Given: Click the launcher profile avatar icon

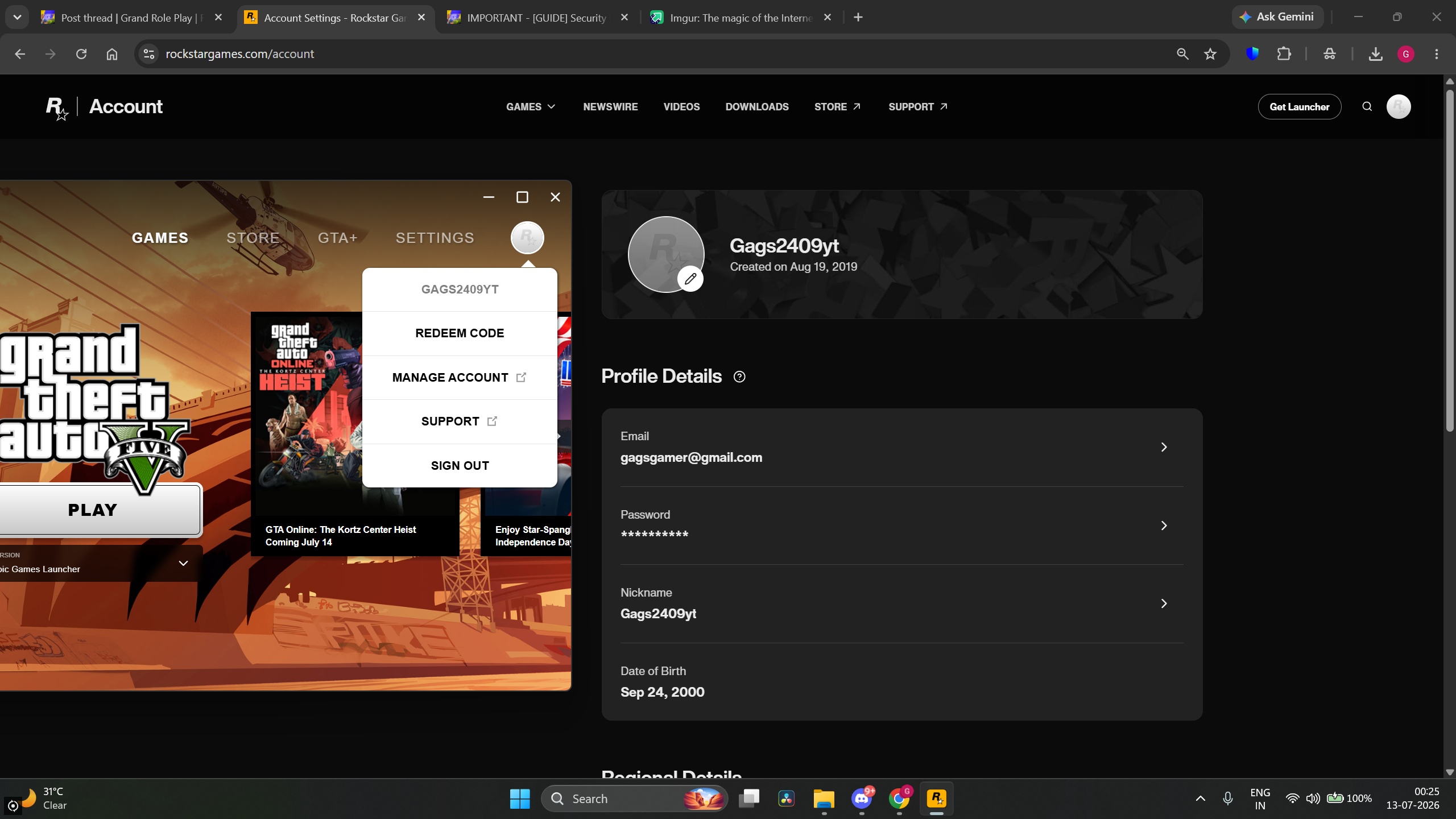Looking at the screenshot, I should point(527,238).
